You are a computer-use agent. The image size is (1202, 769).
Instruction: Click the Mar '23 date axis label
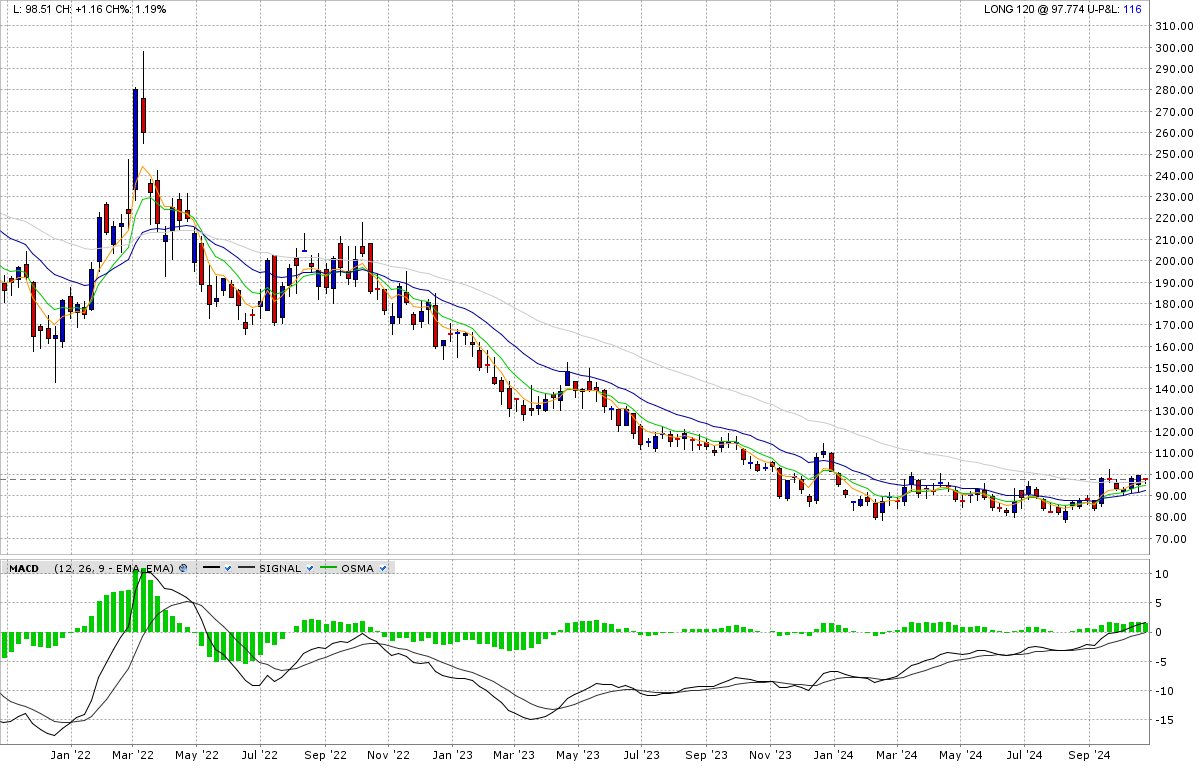[517, 755]
